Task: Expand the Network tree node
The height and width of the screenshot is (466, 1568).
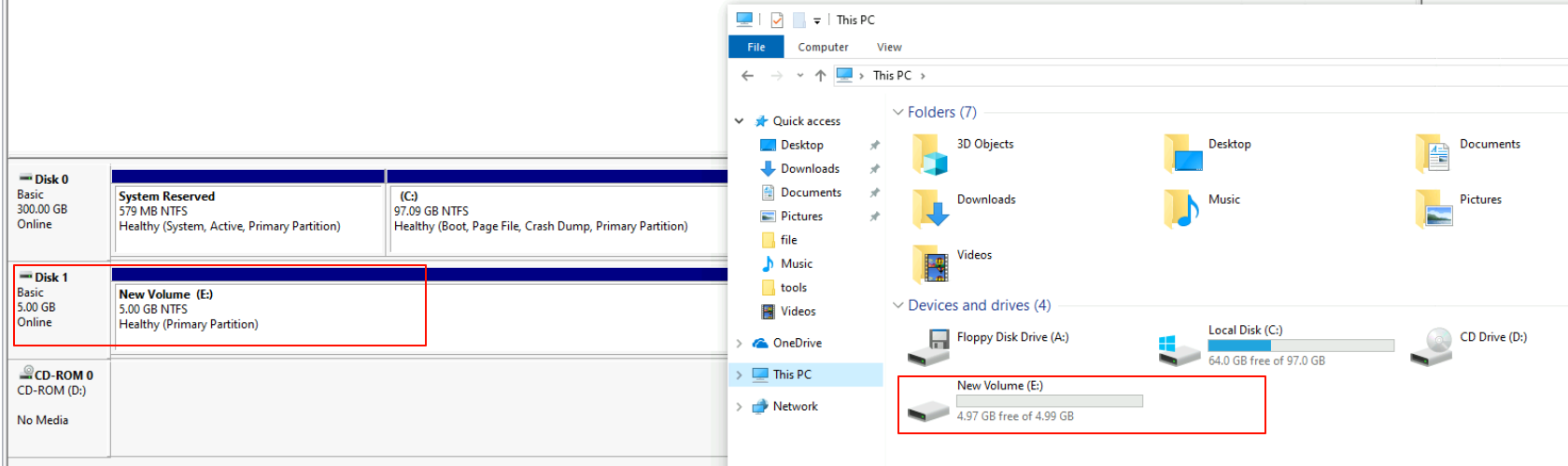Action: pyautogui.click(x=739, y=407)
